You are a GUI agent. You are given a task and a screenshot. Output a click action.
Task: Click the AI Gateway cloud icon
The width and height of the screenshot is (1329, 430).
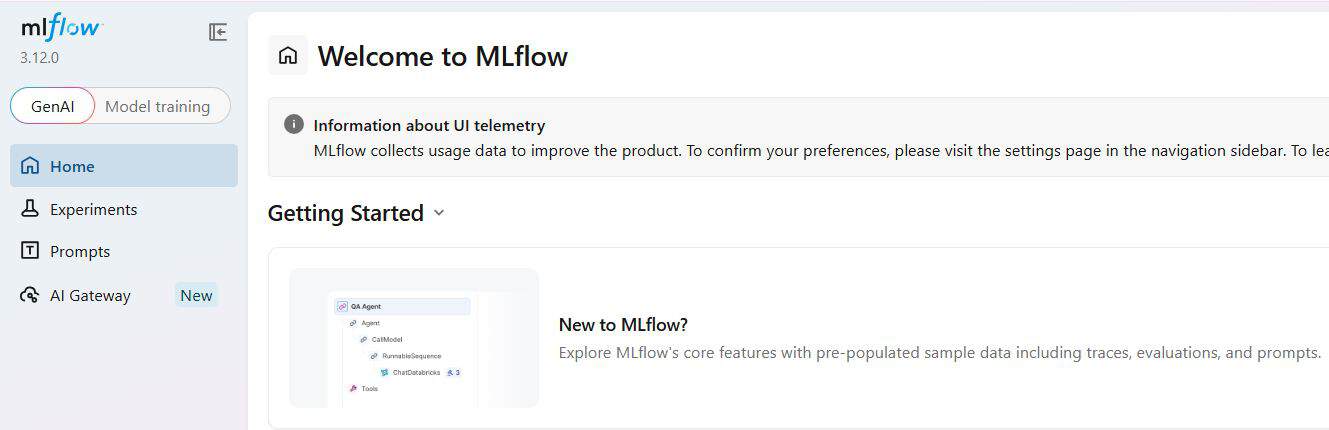point(30,295)
